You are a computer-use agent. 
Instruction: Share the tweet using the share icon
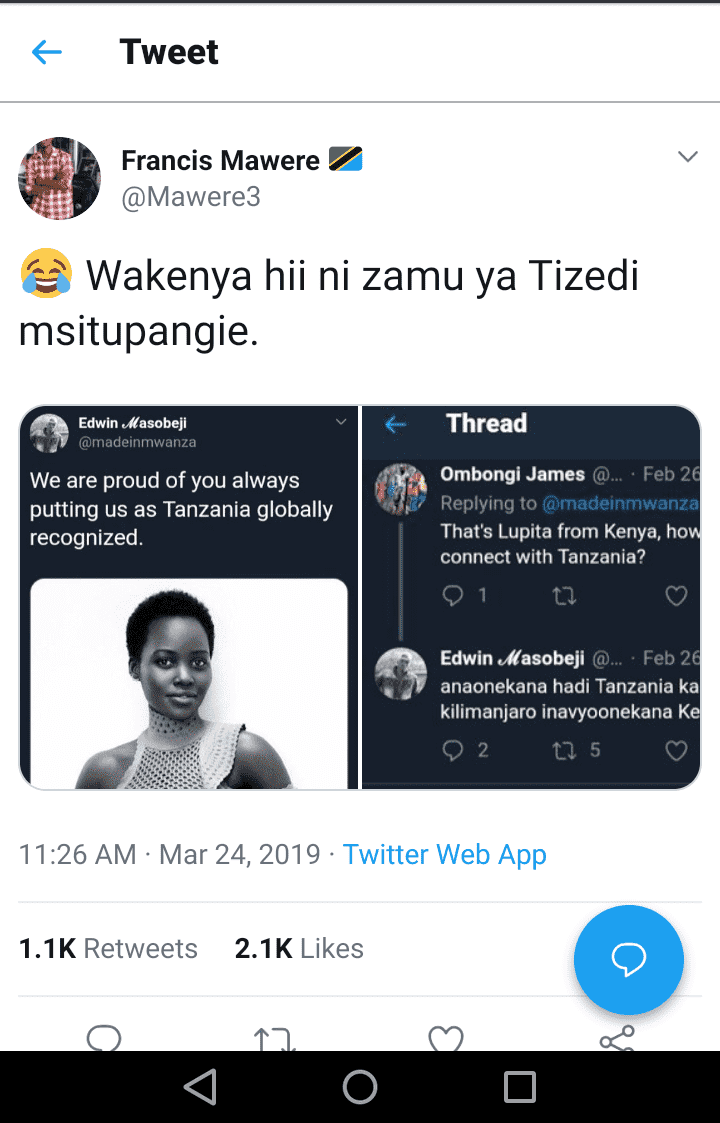617,1038
